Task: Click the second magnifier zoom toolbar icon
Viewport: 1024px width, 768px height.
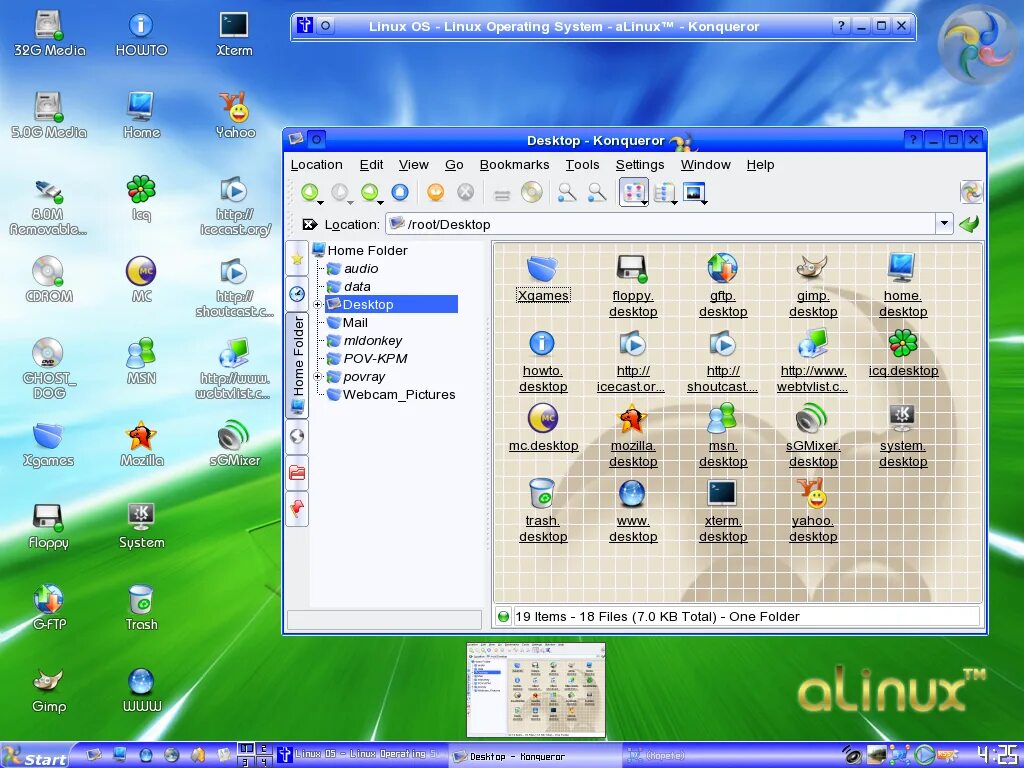Action: (x=597, y=192)
